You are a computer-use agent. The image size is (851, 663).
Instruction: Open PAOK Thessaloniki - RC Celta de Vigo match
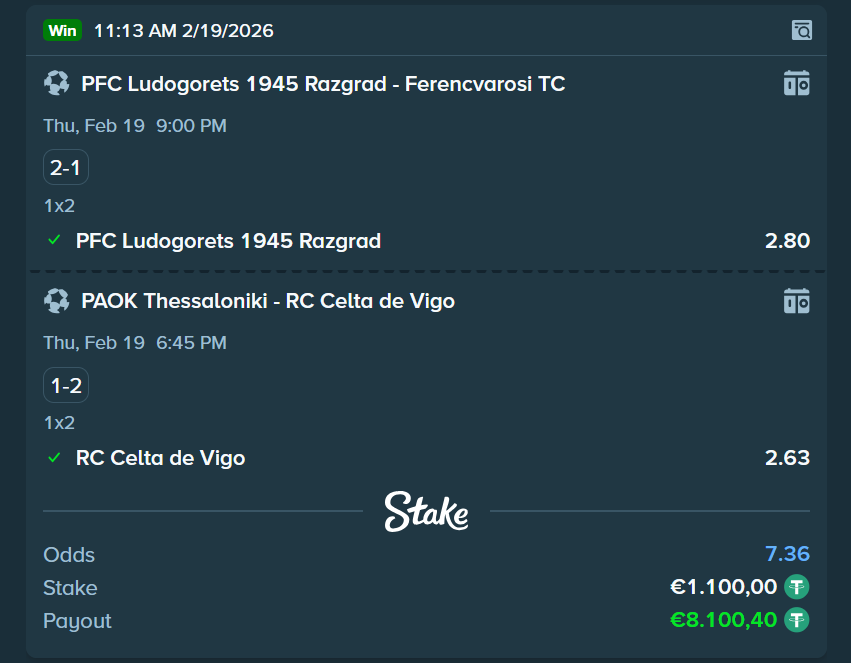click(x=268, y=301)
